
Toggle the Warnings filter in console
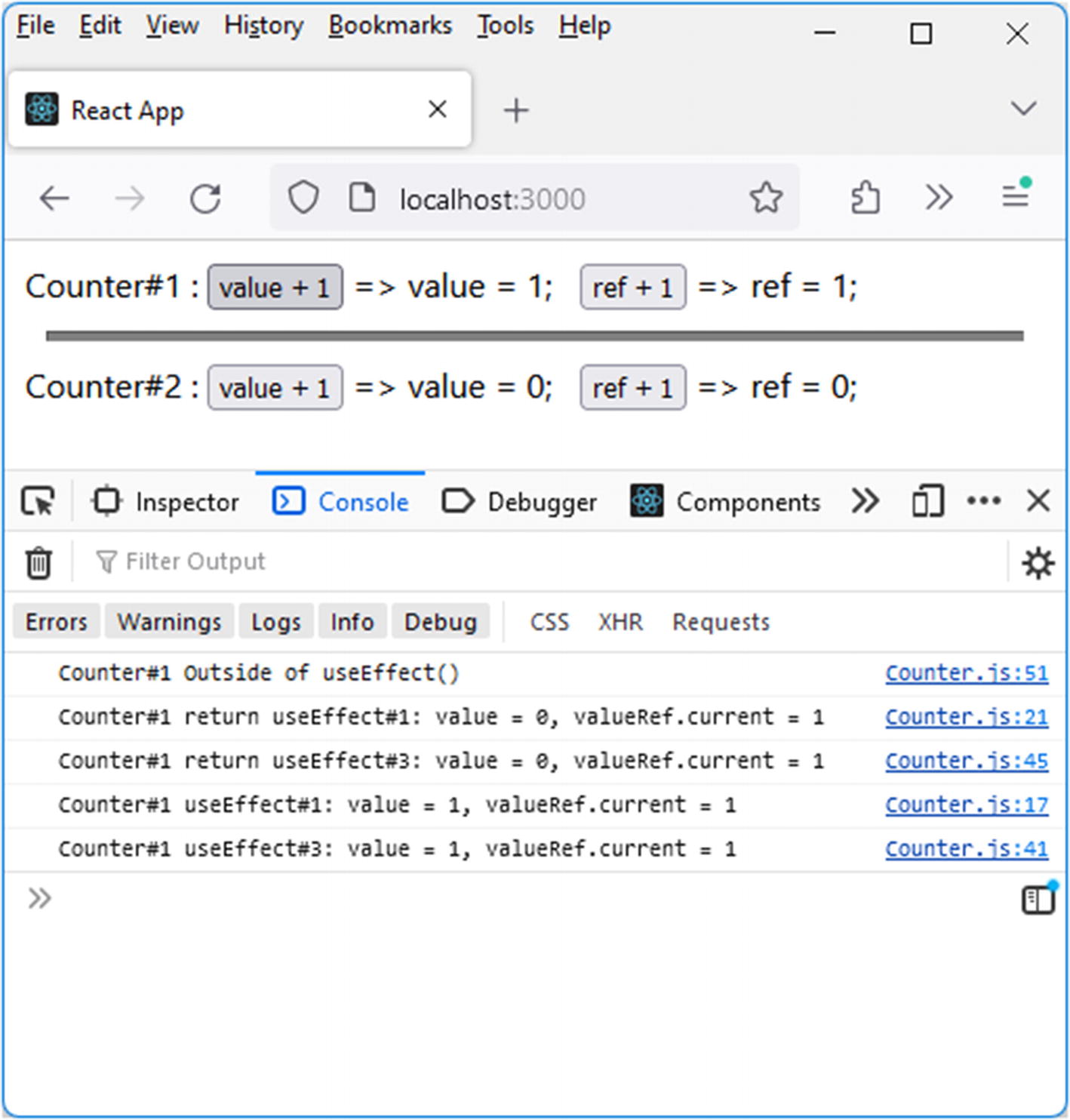coord(170,622)
